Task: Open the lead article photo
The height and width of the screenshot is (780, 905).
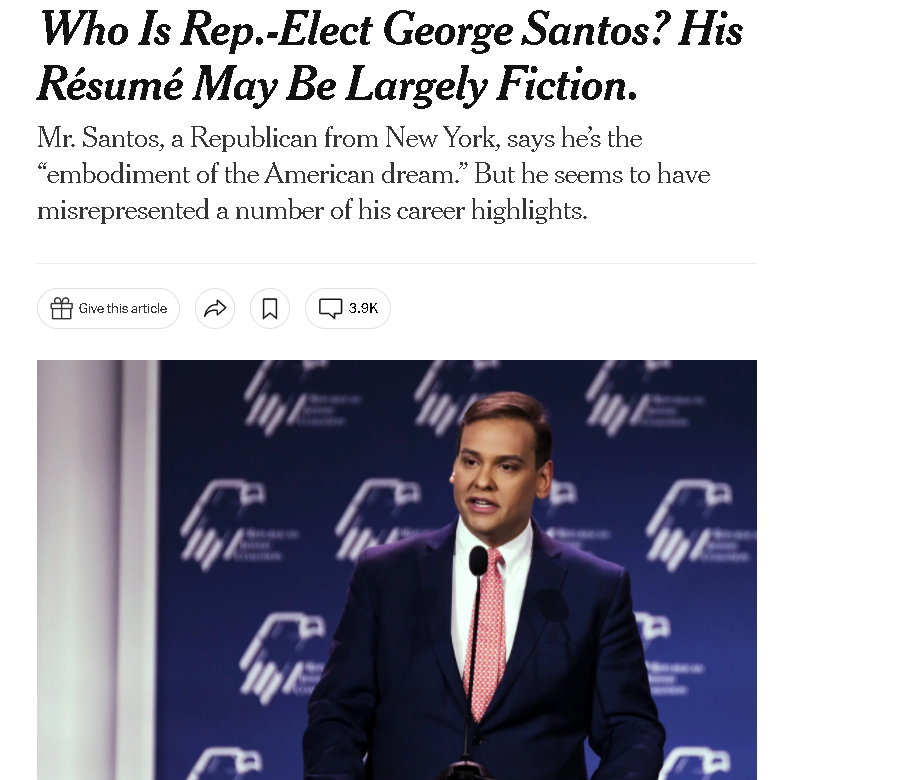Action: [397, 570]
